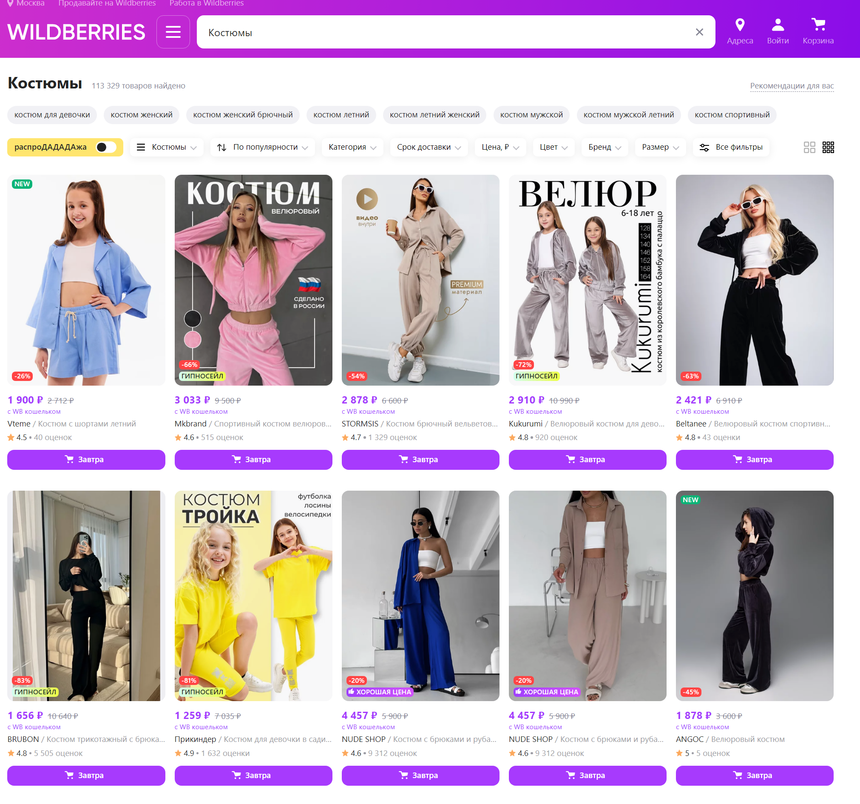Click Продавайте на Wildberries link
This screenshot has width=860, height=804.
click(x=107, y=3)
